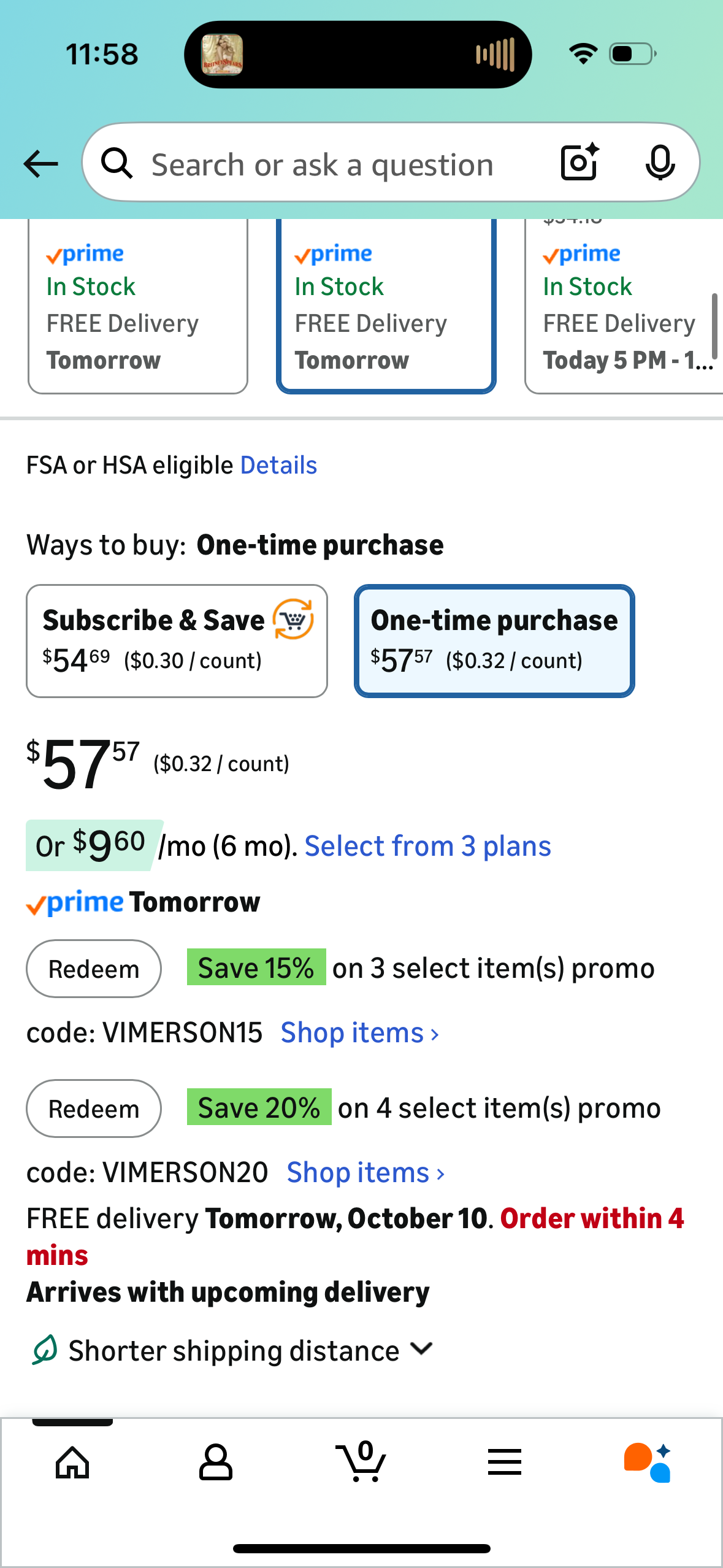The height and width of the screenshot is (1568, 723).
Task: Redeem the Save 15% promo
Action: (94, 969)
